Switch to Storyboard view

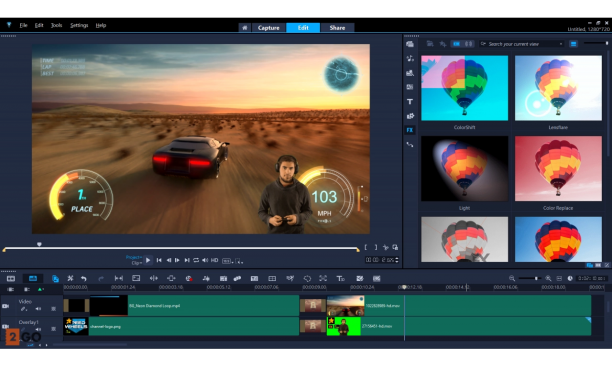tap(11, 278)
